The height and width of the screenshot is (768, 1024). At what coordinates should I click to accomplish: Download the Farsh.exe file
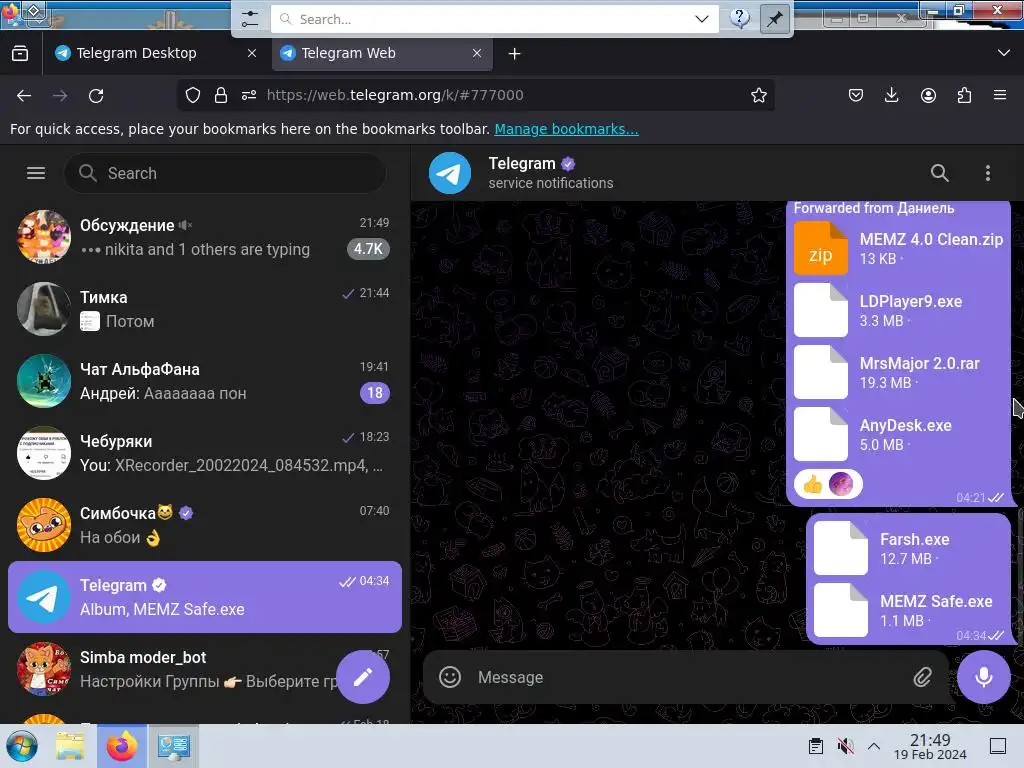(x=840, y=549)
